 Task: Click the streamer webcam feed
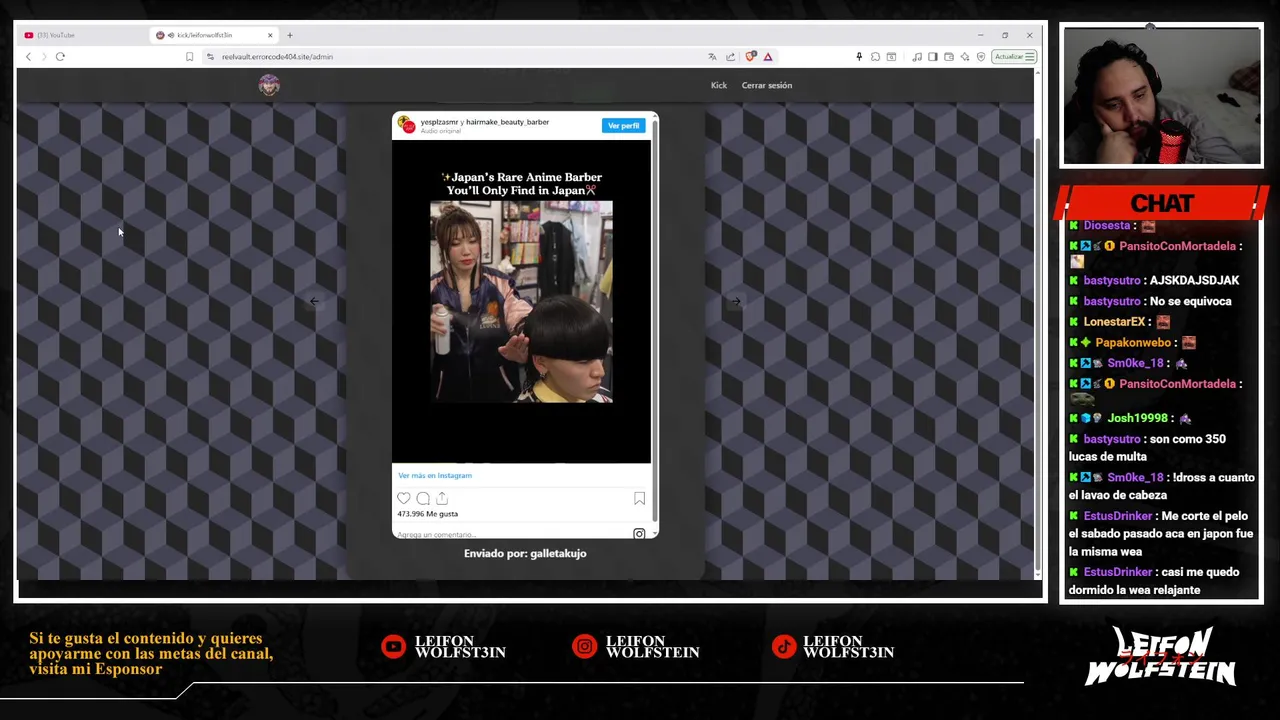[1162, 96]
